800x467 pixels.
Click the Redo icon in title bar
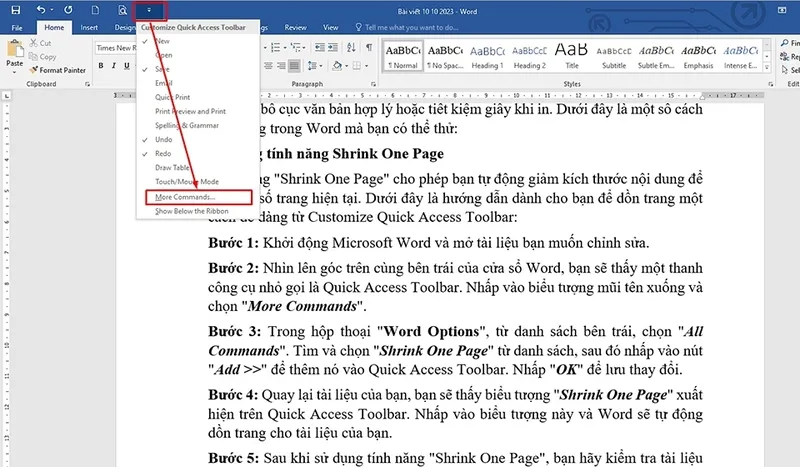click(67, 10)
